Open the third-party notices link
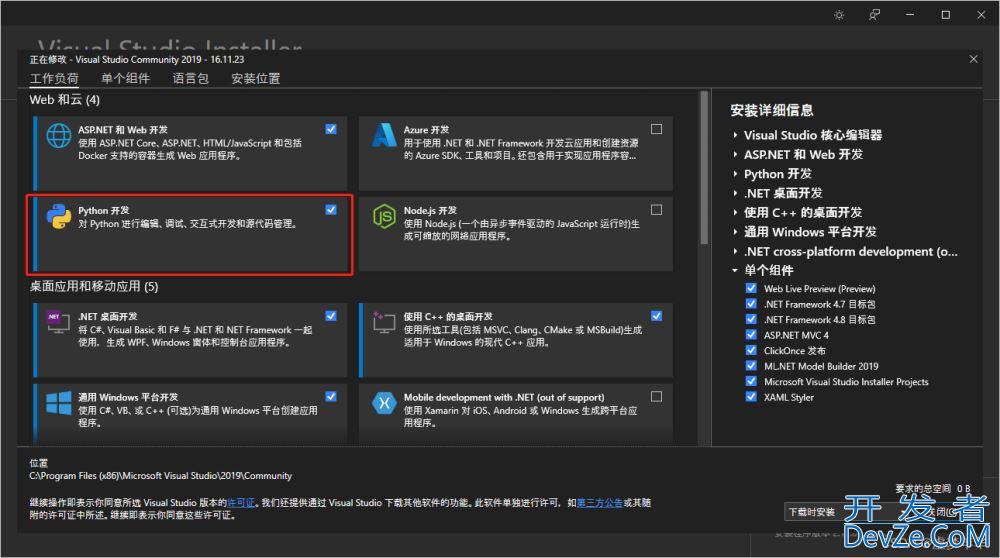This screenshot has width=1000, height=558. [x=599, y=503]
